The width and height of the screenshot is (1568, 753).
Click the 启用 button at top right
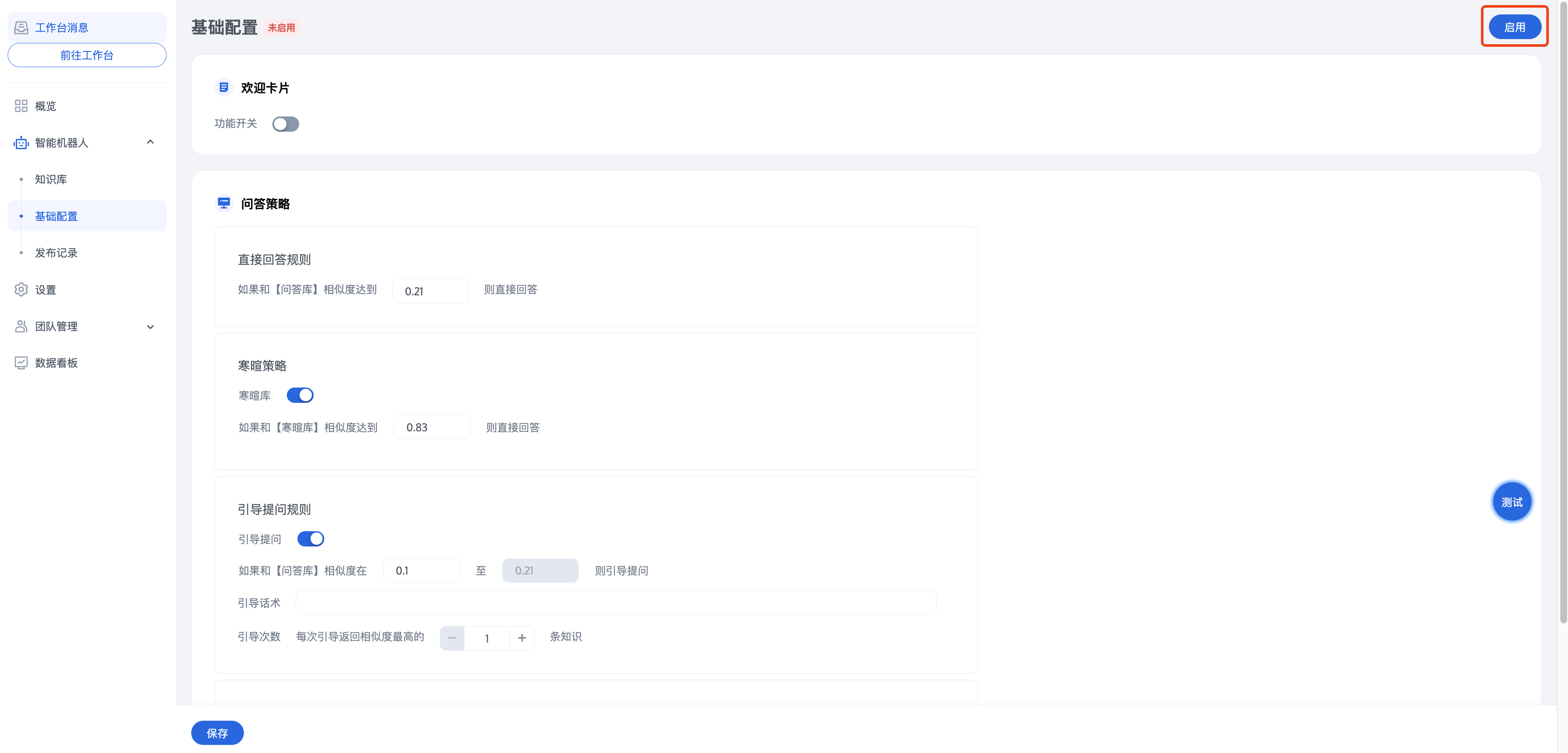(x=1514, y=27)
